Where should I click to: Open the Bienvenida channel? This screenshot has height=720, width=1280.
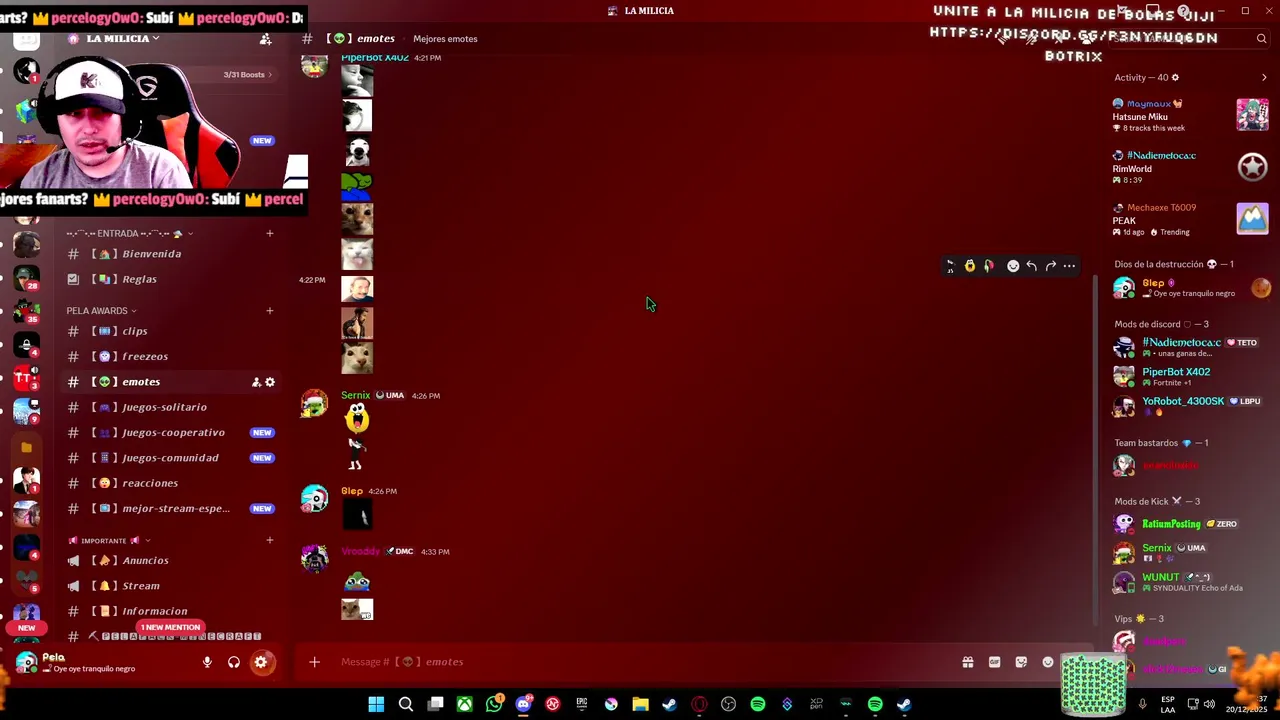tap(172, 254)
